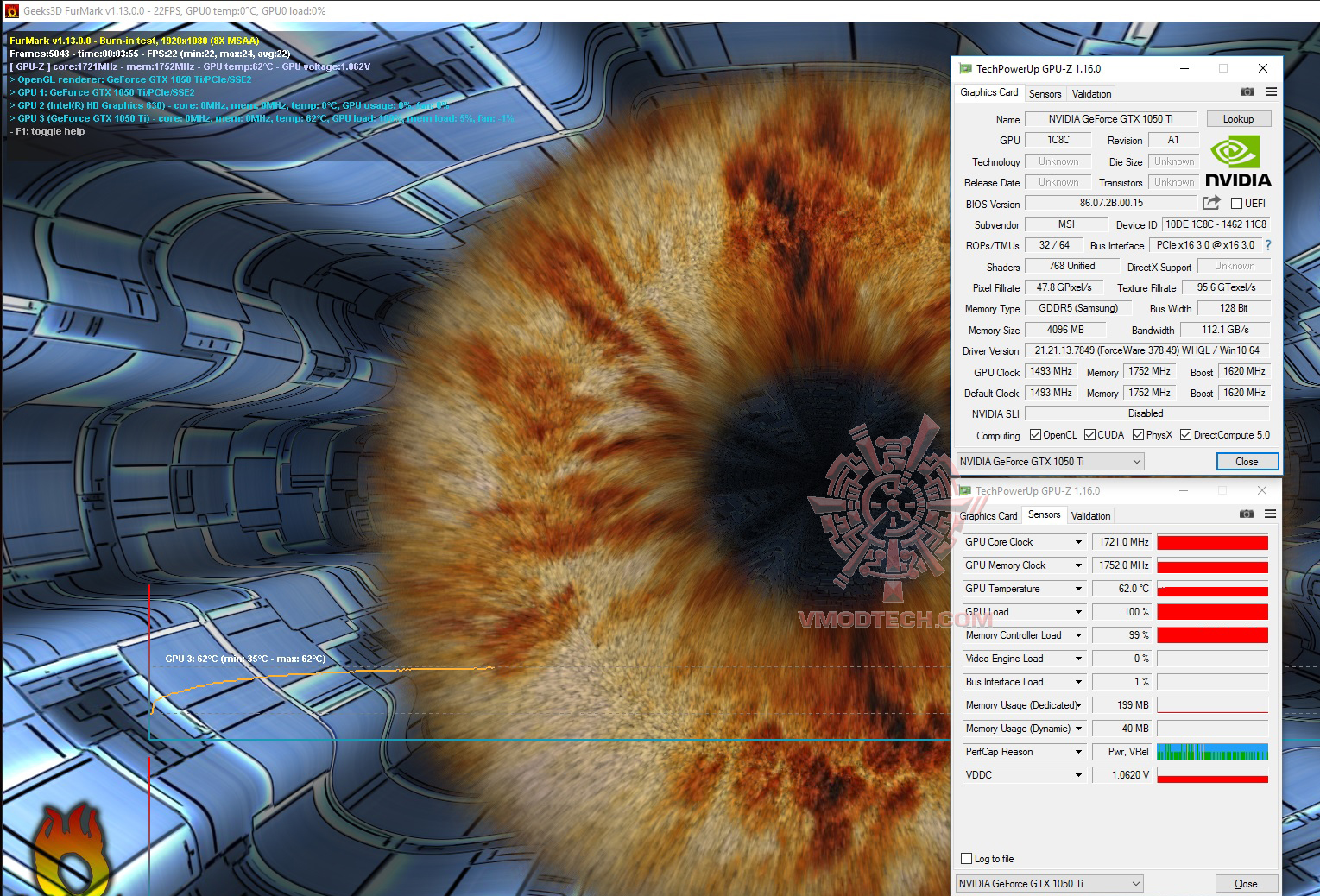This screenshot has width=1320, height=896.
Task: Click Close button in sensors GPU-Z window
Action: pyautogui.click(x=1246, y=884)
